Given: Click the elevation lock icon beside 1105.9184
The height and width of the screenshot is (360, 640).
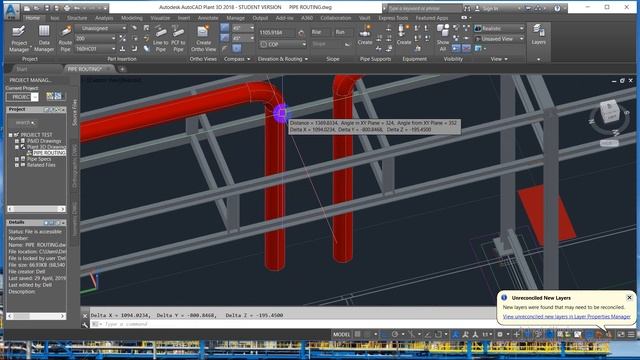Looking at the screenshot, I should pos(301,33).
